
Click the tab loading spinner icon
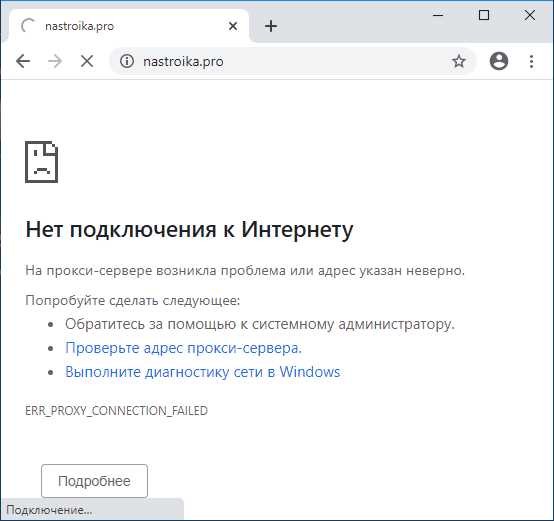coord(28,26)
